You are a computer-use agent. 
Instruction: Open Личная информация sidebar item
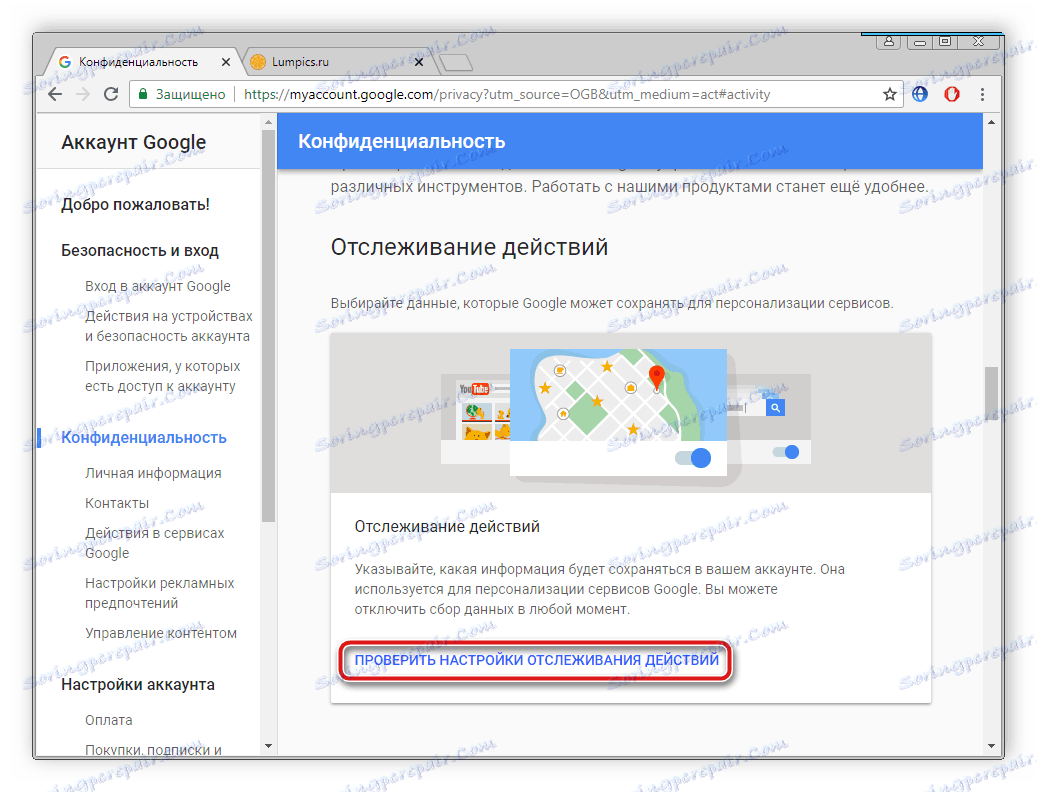pyautogui.click(x=153, y=473)
